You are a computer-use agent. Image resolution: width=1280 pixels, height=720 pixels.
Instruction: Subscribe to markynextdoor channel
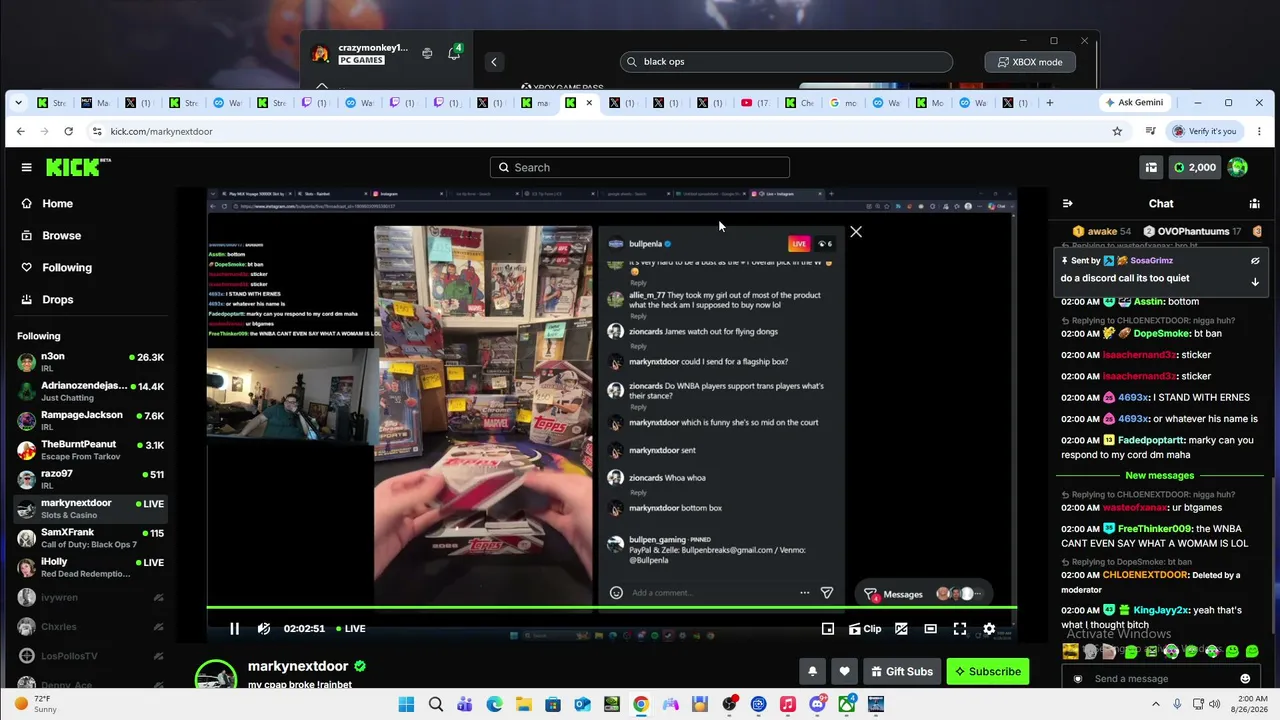988,671
